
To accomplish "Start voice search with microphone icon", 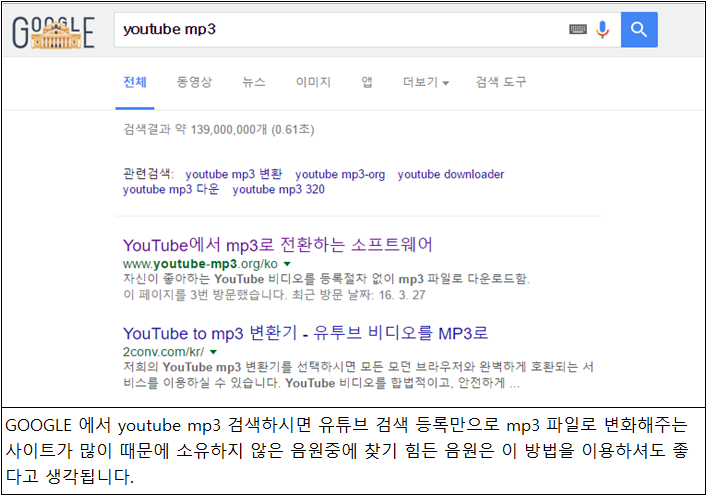I will pyautogui.click(x=602, y=30).
